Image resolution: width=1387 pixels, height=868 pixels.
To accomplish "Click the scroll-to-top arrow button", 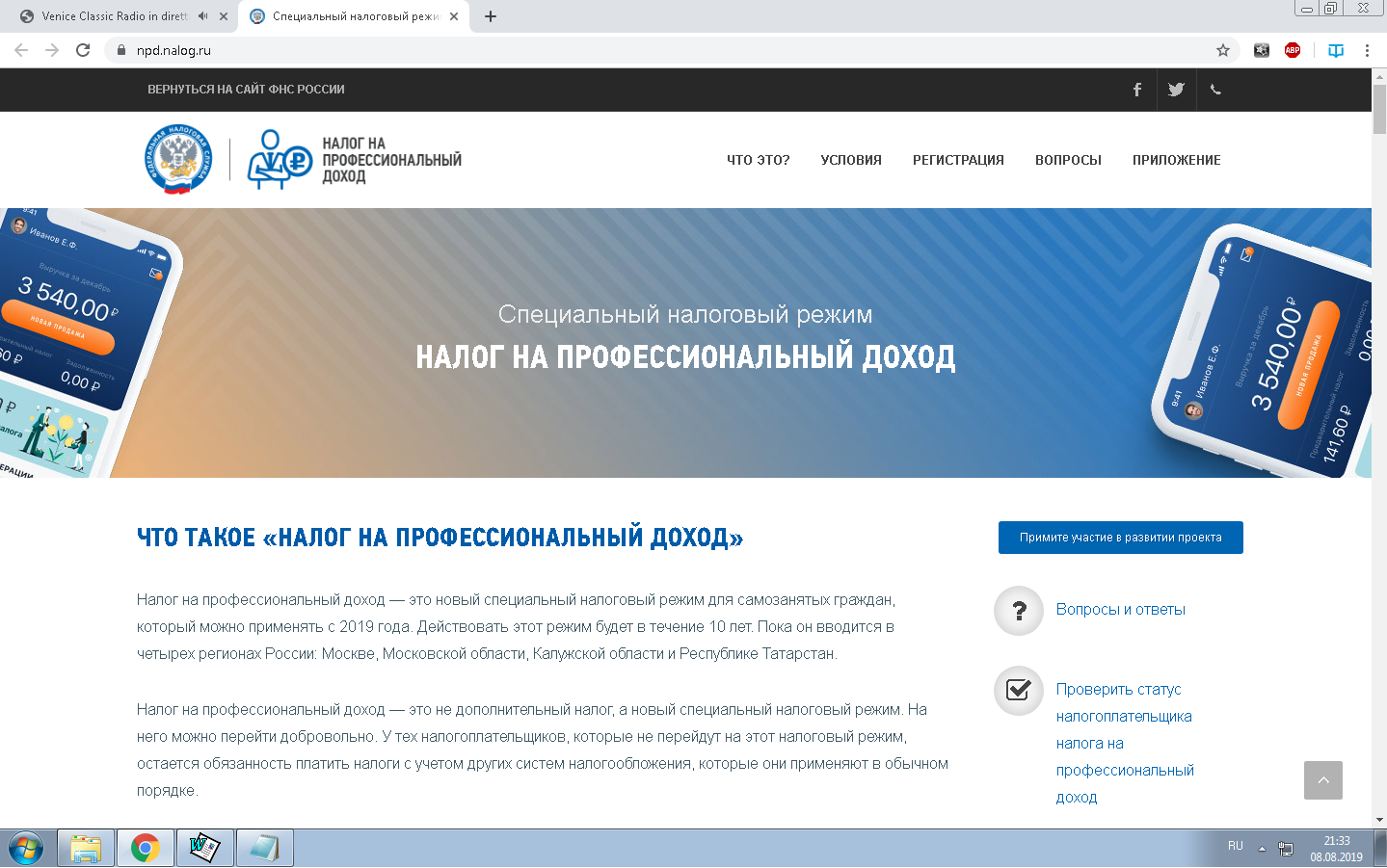I will click(x=1323, y=780).
